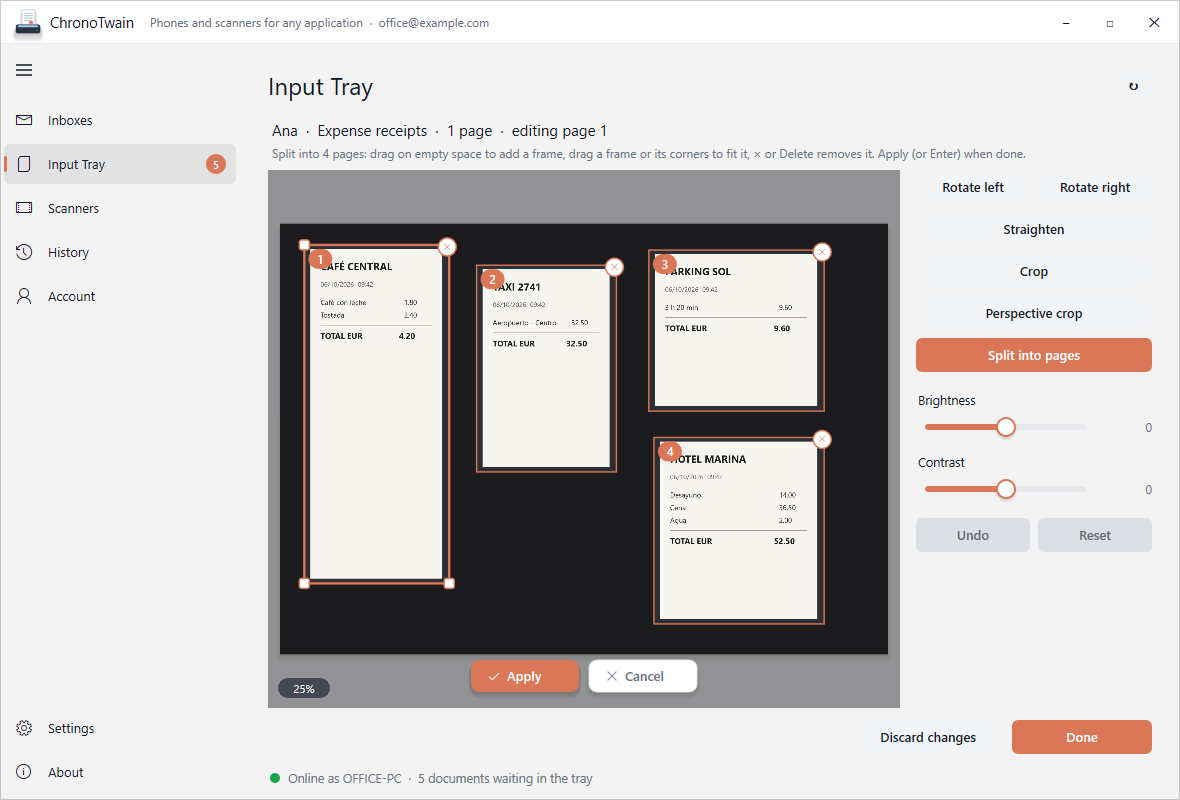Select the Hotel Marina receipt frame

[738, 531]
